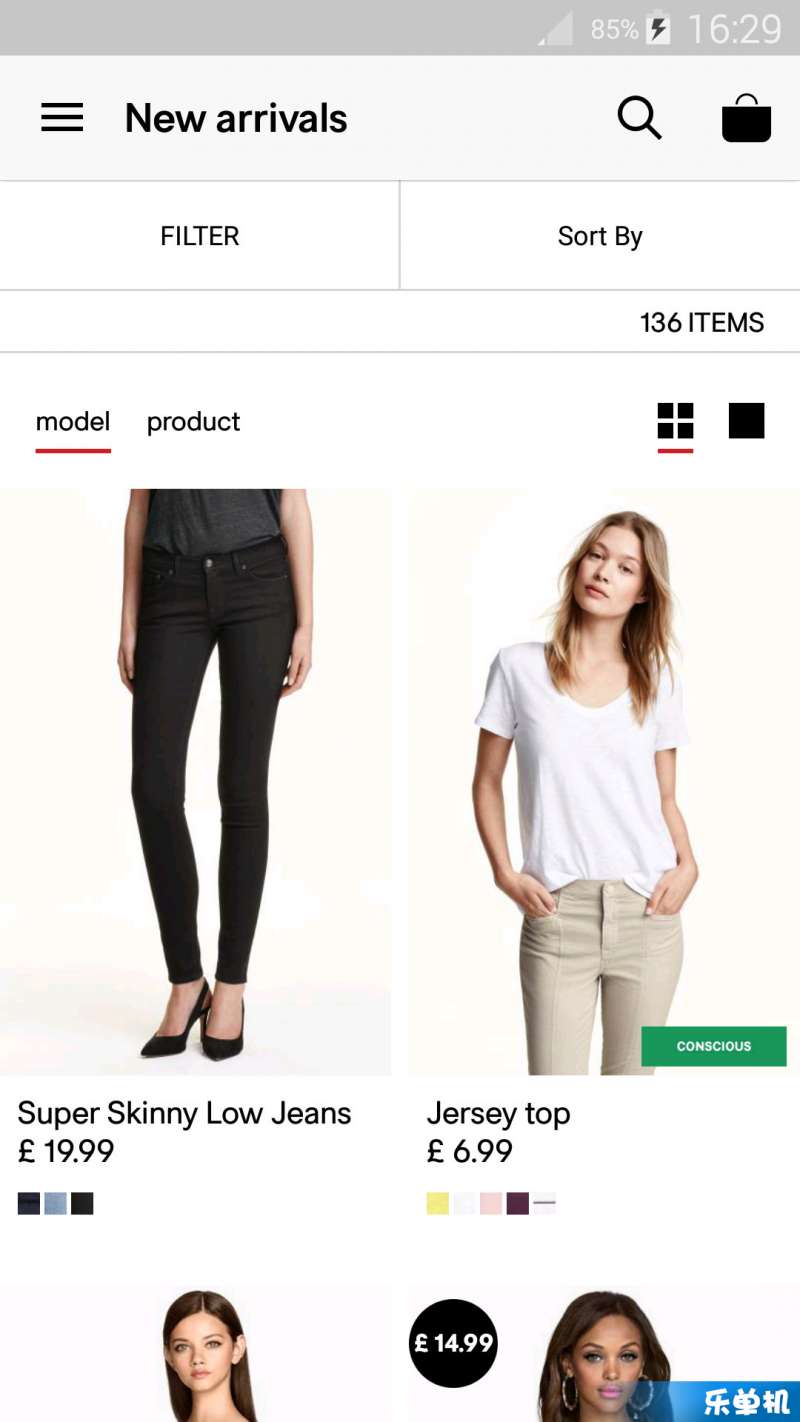This screenshot has width=800, height=1422.
Task: Choose the yellow swatch for Jersey top
Action: [438, 1203]
